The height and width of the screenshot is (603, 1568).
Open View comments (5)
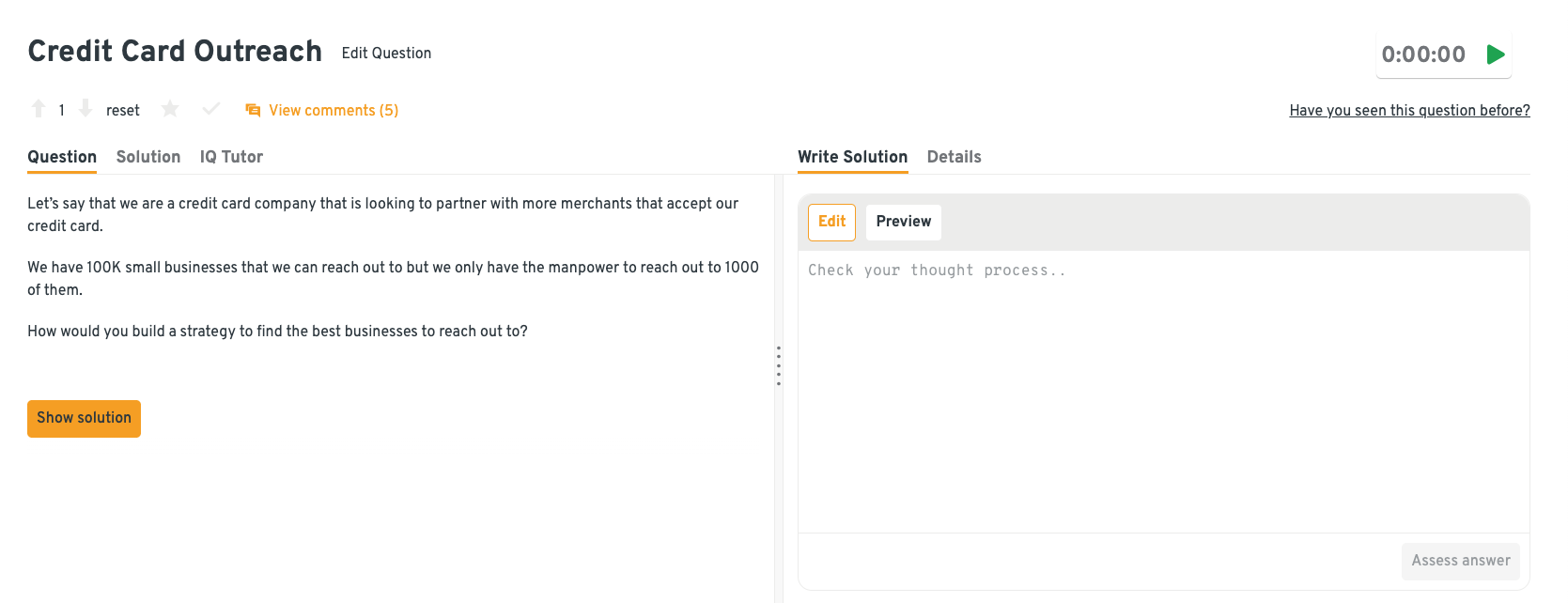(x=334, y=111)
